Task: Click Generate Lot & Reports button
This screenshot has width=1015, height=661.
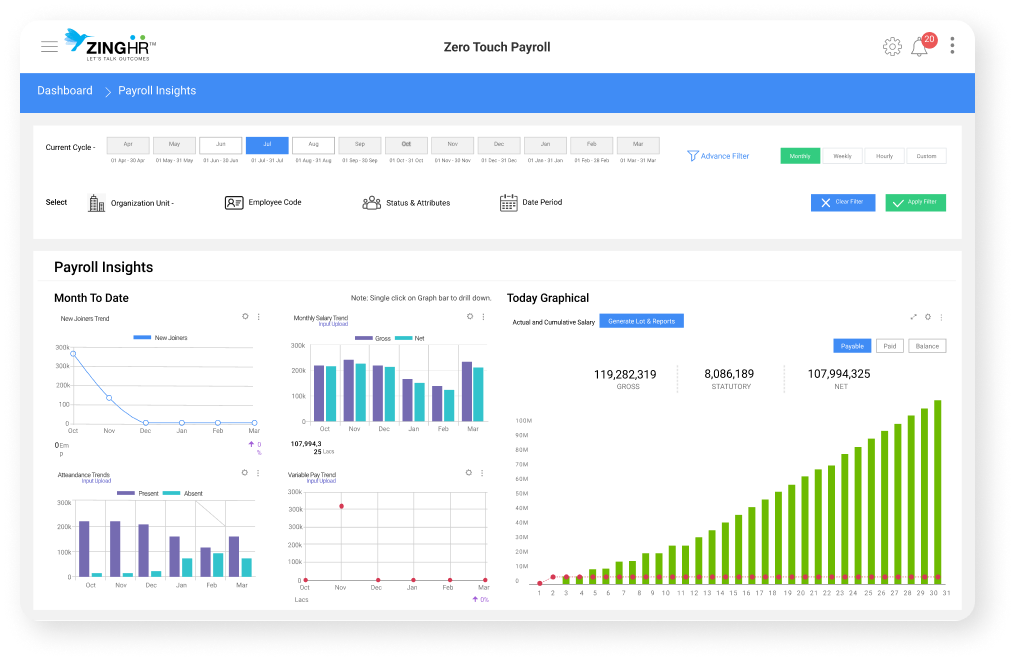Action: 641,321
